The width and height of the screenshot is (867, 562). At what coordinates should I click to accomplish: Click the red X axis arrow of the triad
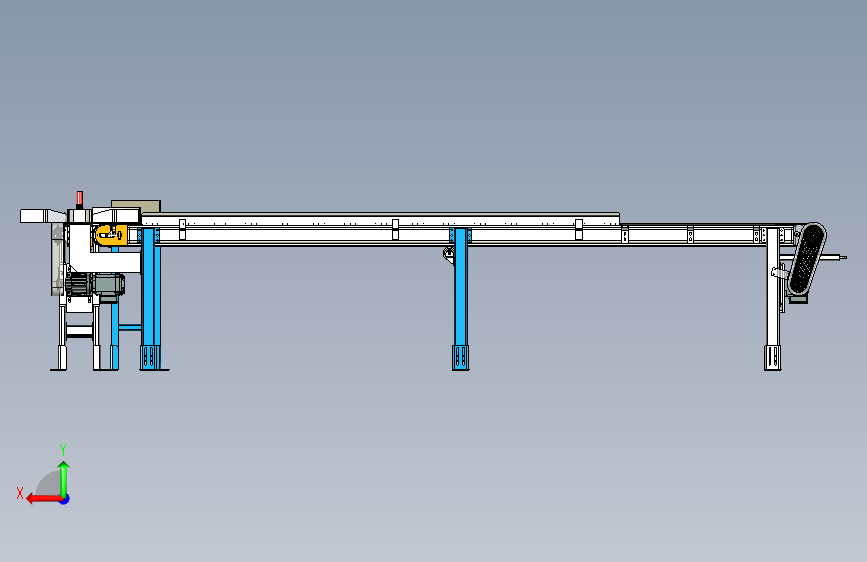[x=44, y=499]
